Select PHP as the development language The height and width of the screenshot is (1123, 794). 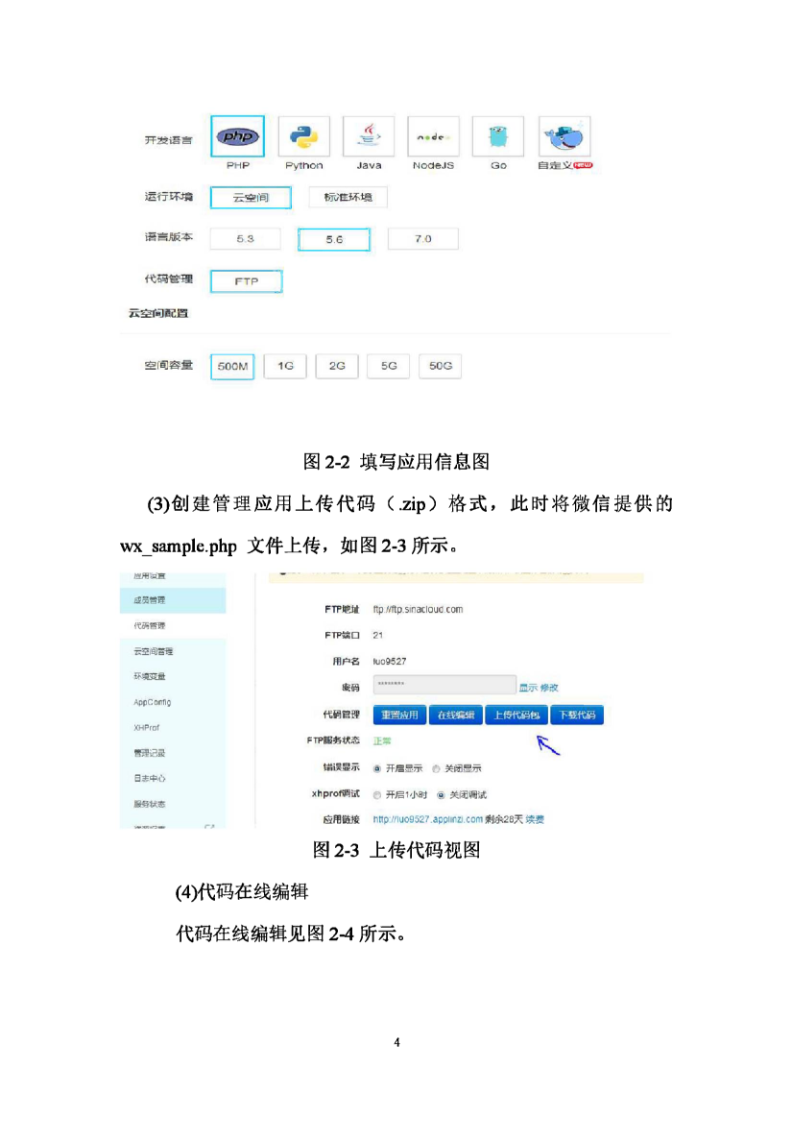(238, 136)
